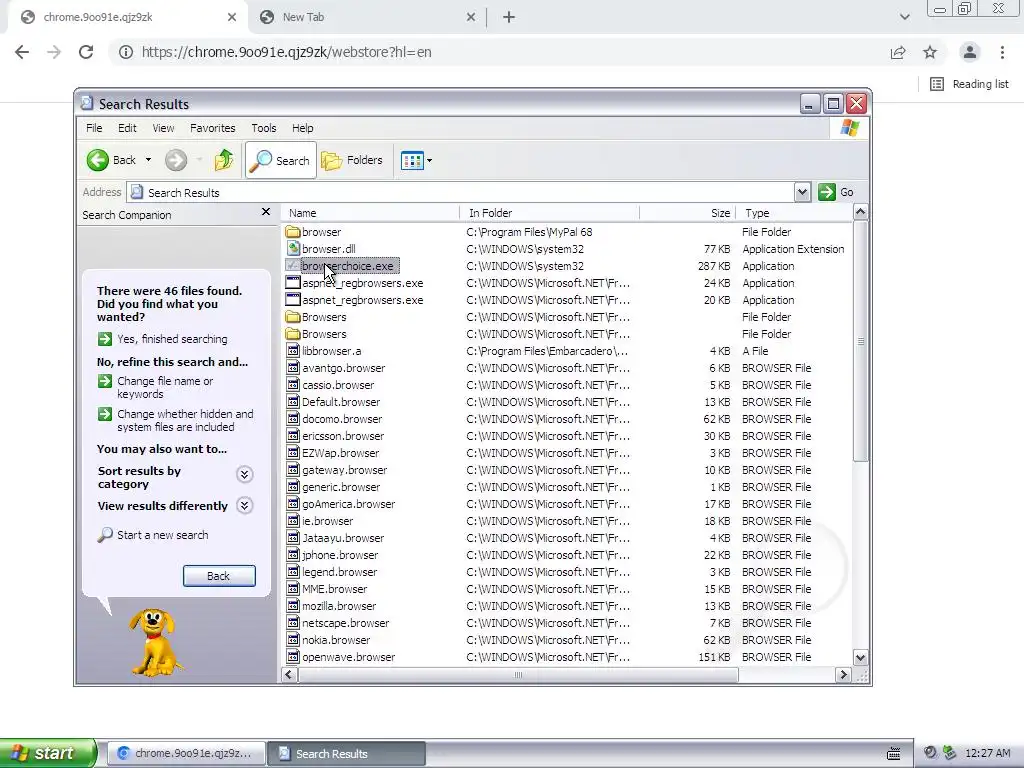Select the browser folder icon in MyPal 68
This screenshot has width=1024, height=768.
pos(293,232)
